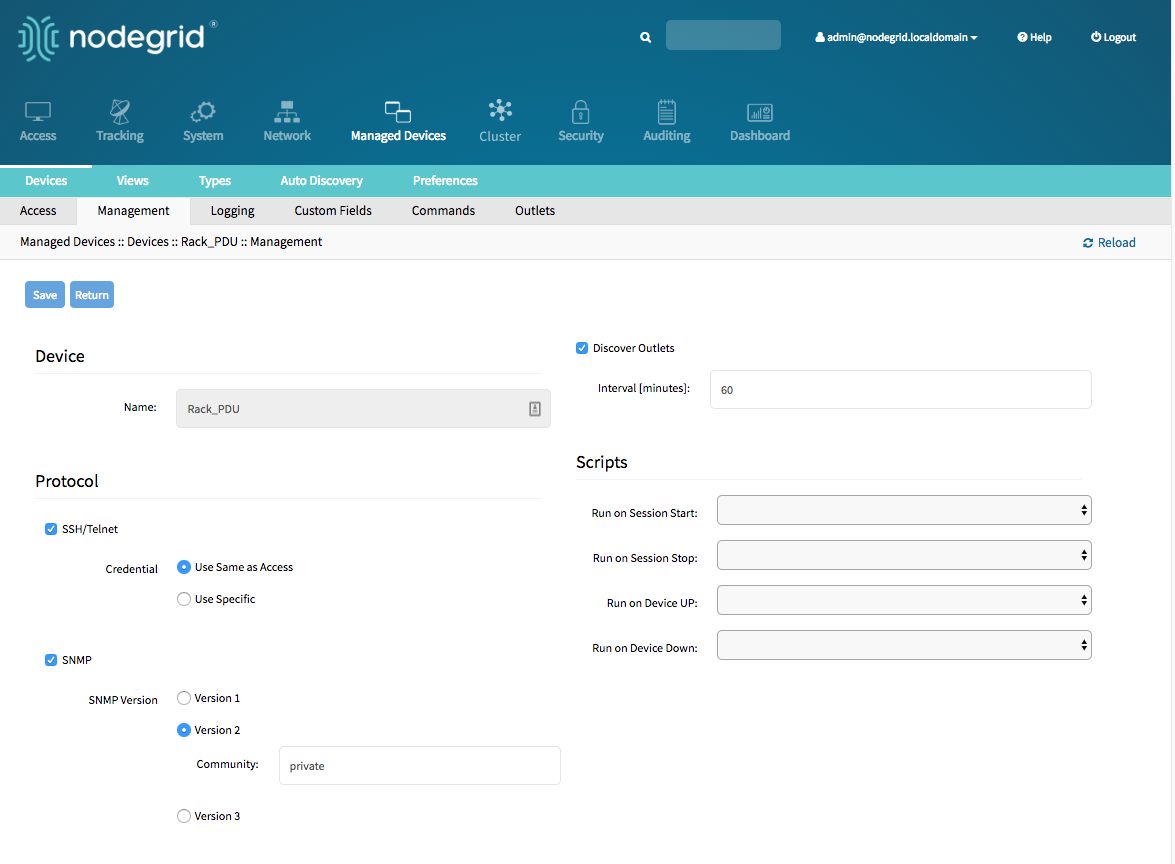This screenshot has width=1175, height=864.
Task: Click the search input box
Action: pyautogui.click(x=723, y=35)
